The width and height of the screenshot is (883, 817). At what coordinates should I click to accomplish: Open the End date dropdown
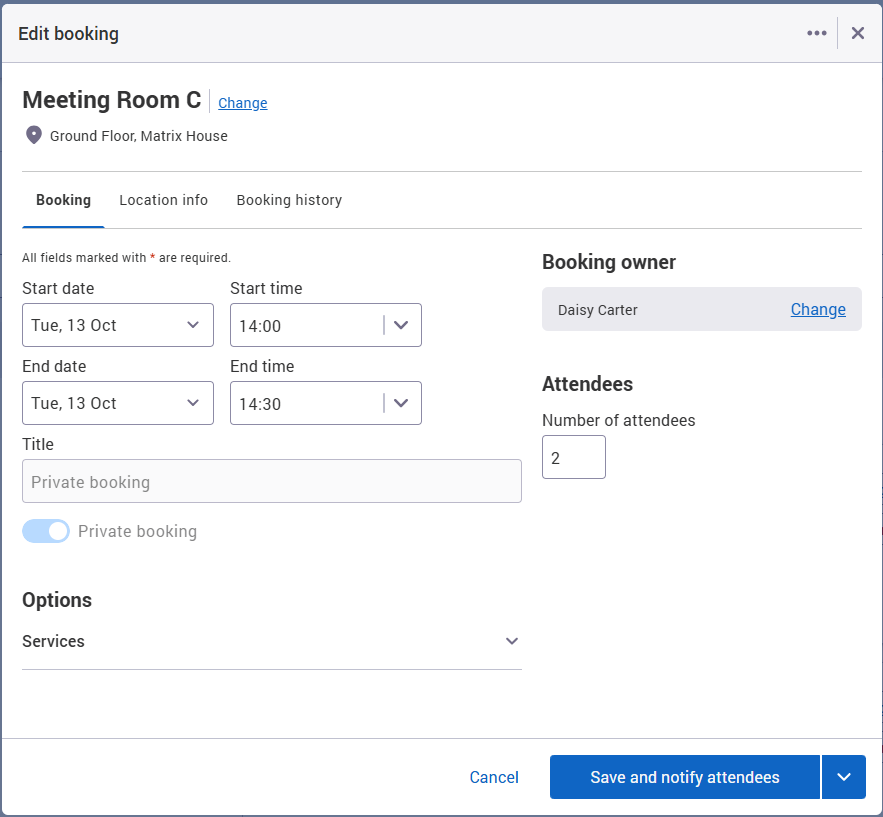[x=118, y=403]
